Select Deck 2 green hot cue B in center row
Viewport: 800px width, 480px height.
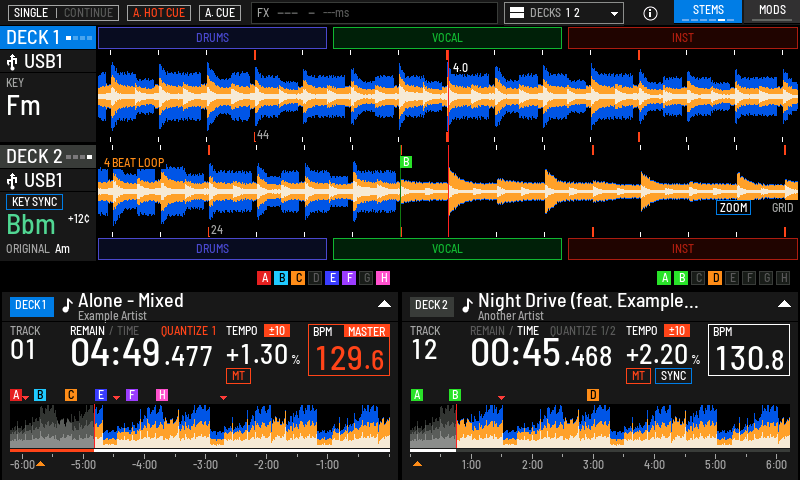point(681,278)
